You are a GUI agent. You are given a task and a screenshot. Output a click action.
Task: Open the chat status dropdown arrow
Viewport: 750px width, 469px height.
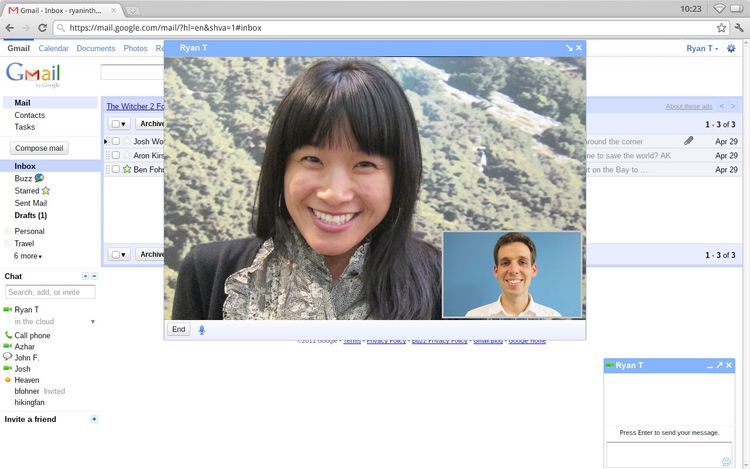[93, 322]
